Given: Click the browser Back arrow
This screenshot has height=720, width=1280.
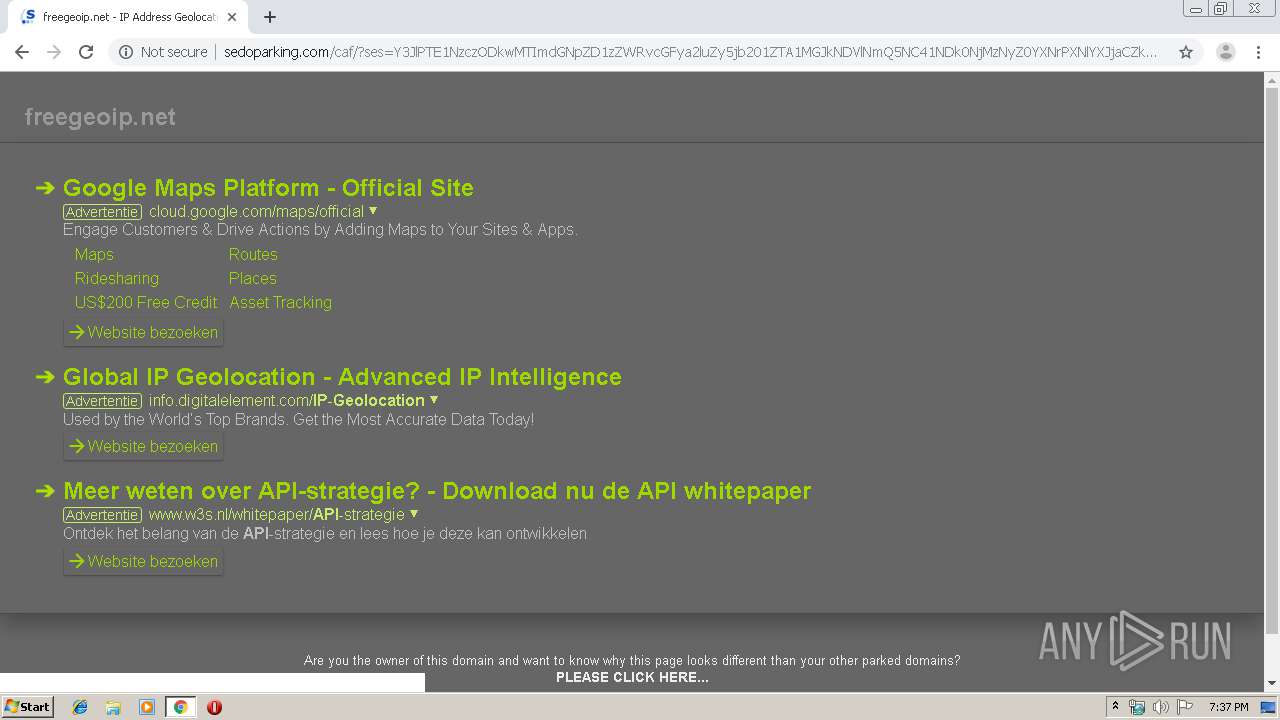Looking at the screenshot, I should (22, 52).
